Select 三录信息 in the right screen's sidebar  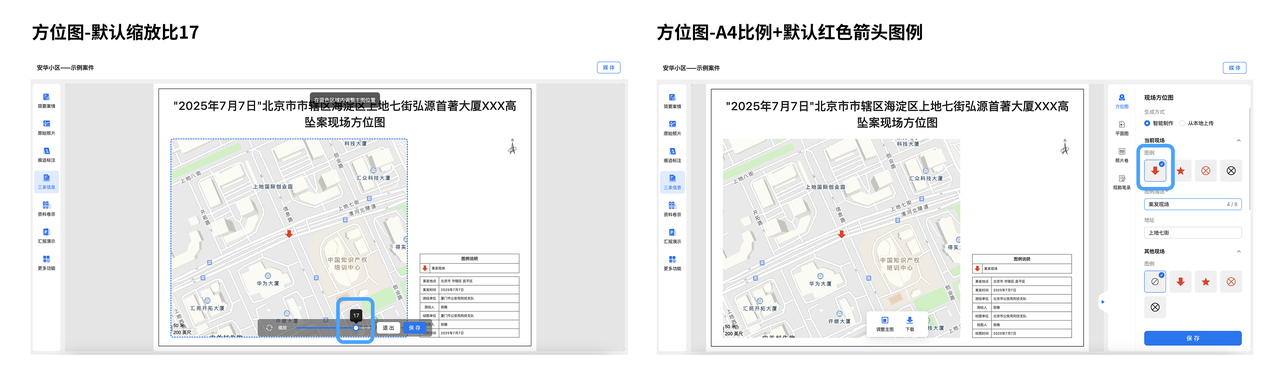click(673, 182)
